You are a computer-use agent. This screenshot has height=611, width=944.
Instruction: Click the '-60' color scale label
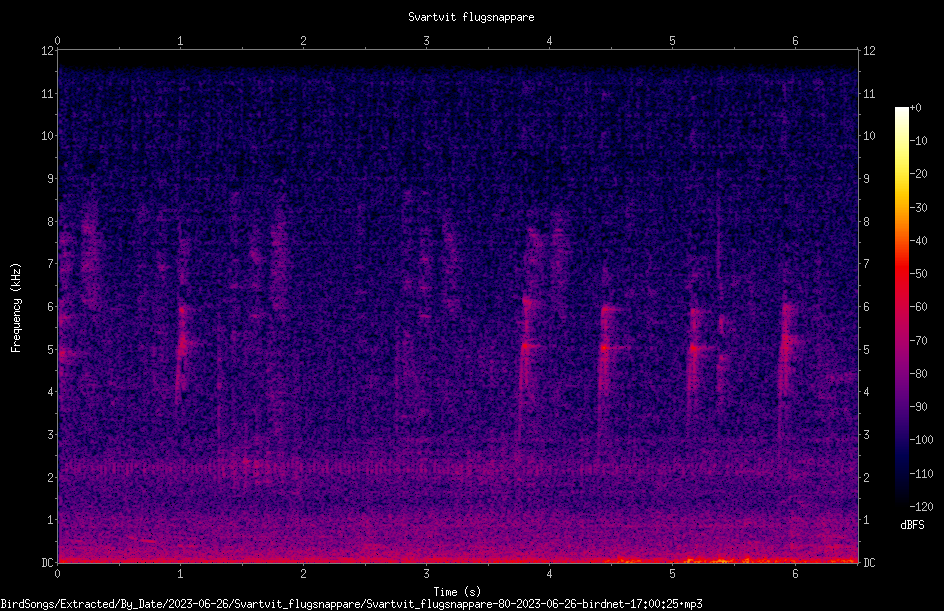(919, 307)
